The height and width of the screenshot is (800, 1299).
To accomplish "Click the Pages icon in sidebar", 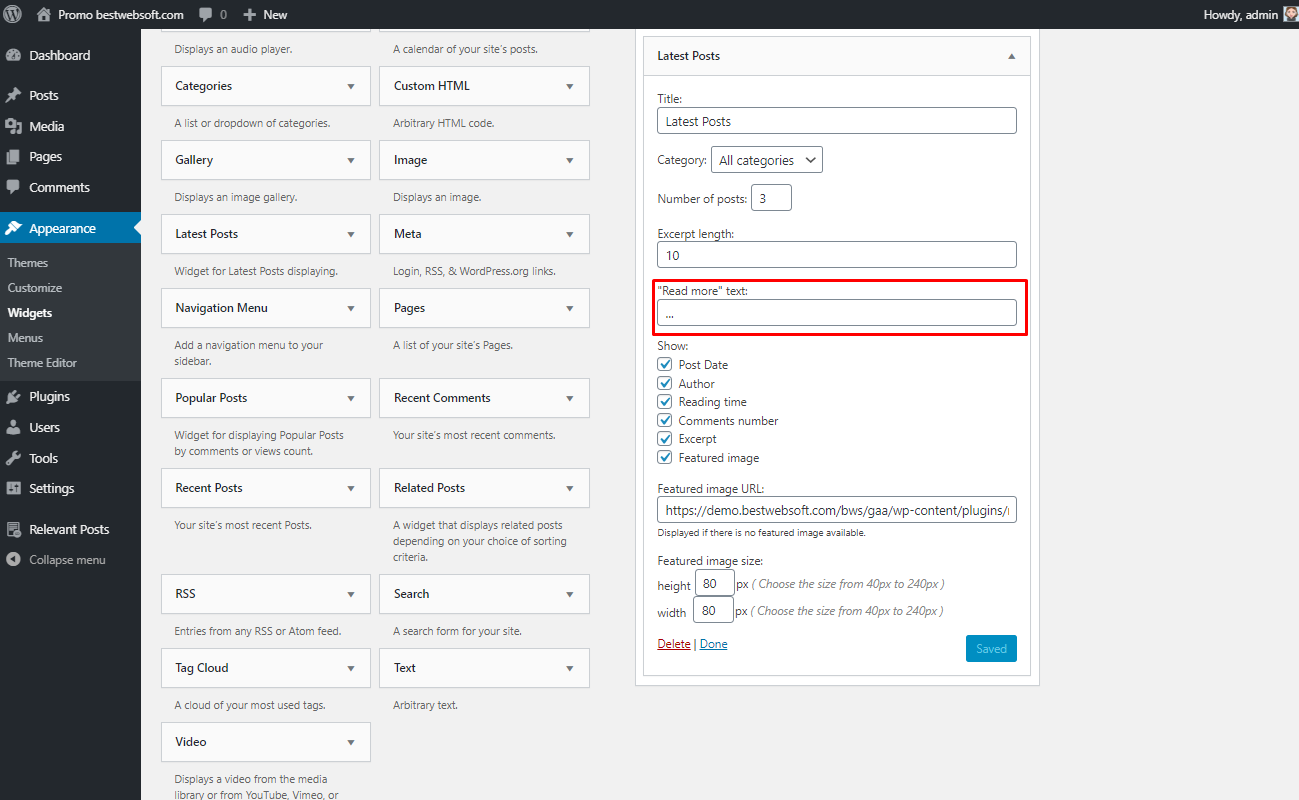I will [14, 157].
